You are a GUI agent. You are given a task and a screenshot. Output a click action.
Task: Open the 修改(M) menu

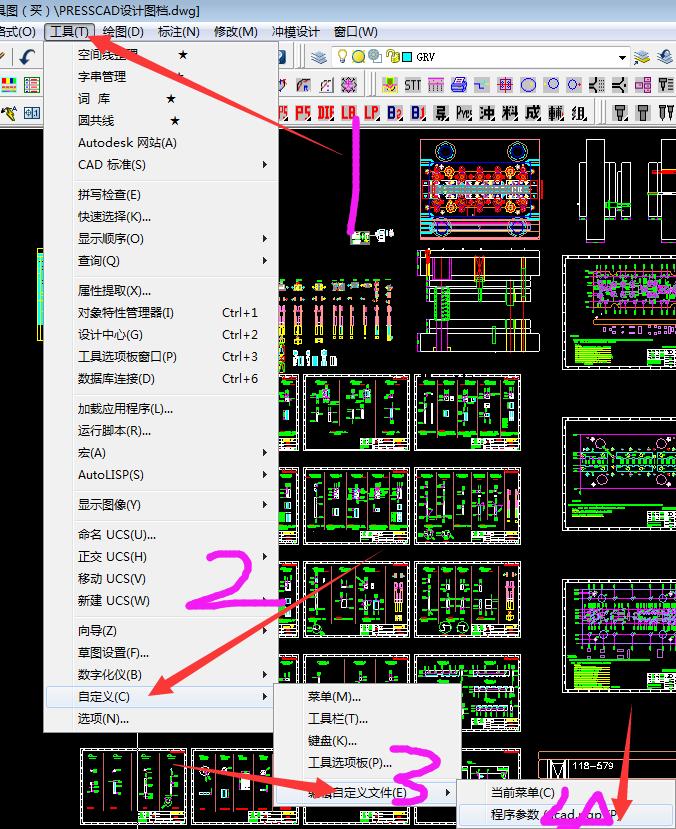(x=236, y=32)
